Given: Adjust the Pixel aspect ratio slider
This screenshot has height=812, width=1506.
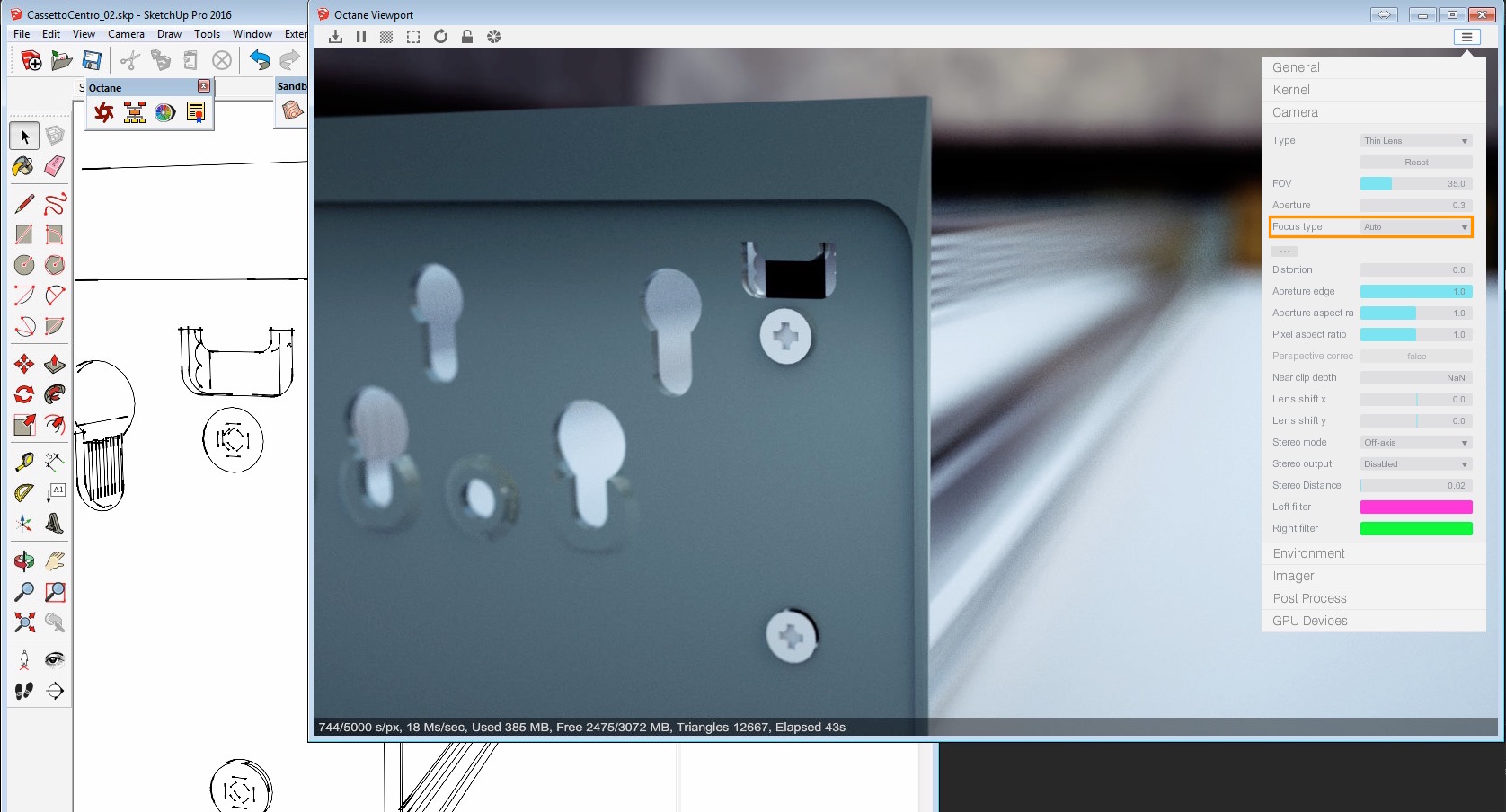Looking at the screenshot, I should (x=1416, y=335).
